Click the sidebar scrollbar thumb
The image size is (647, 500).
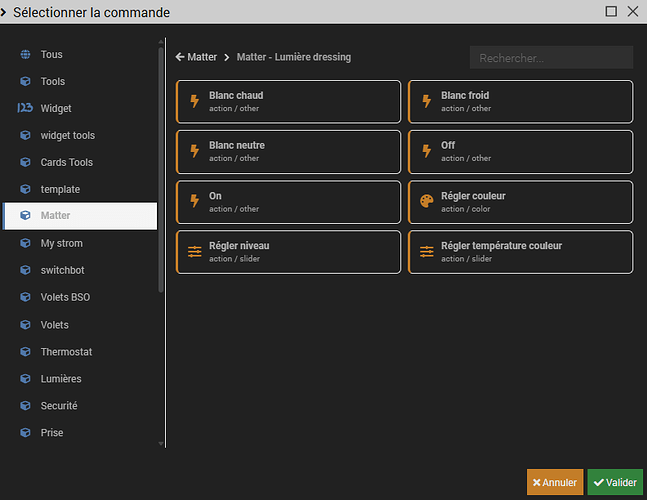(x=161, y=170)
